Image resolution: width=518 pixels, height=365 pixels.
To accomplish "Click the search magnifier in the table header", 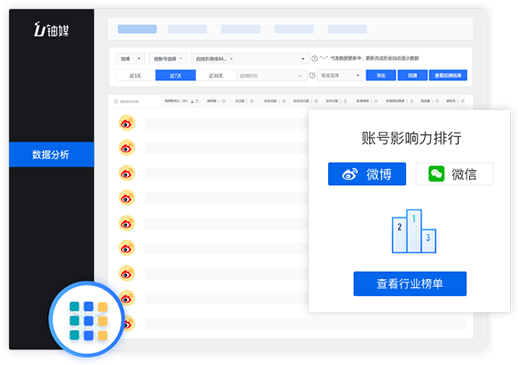I will (116, 102).
